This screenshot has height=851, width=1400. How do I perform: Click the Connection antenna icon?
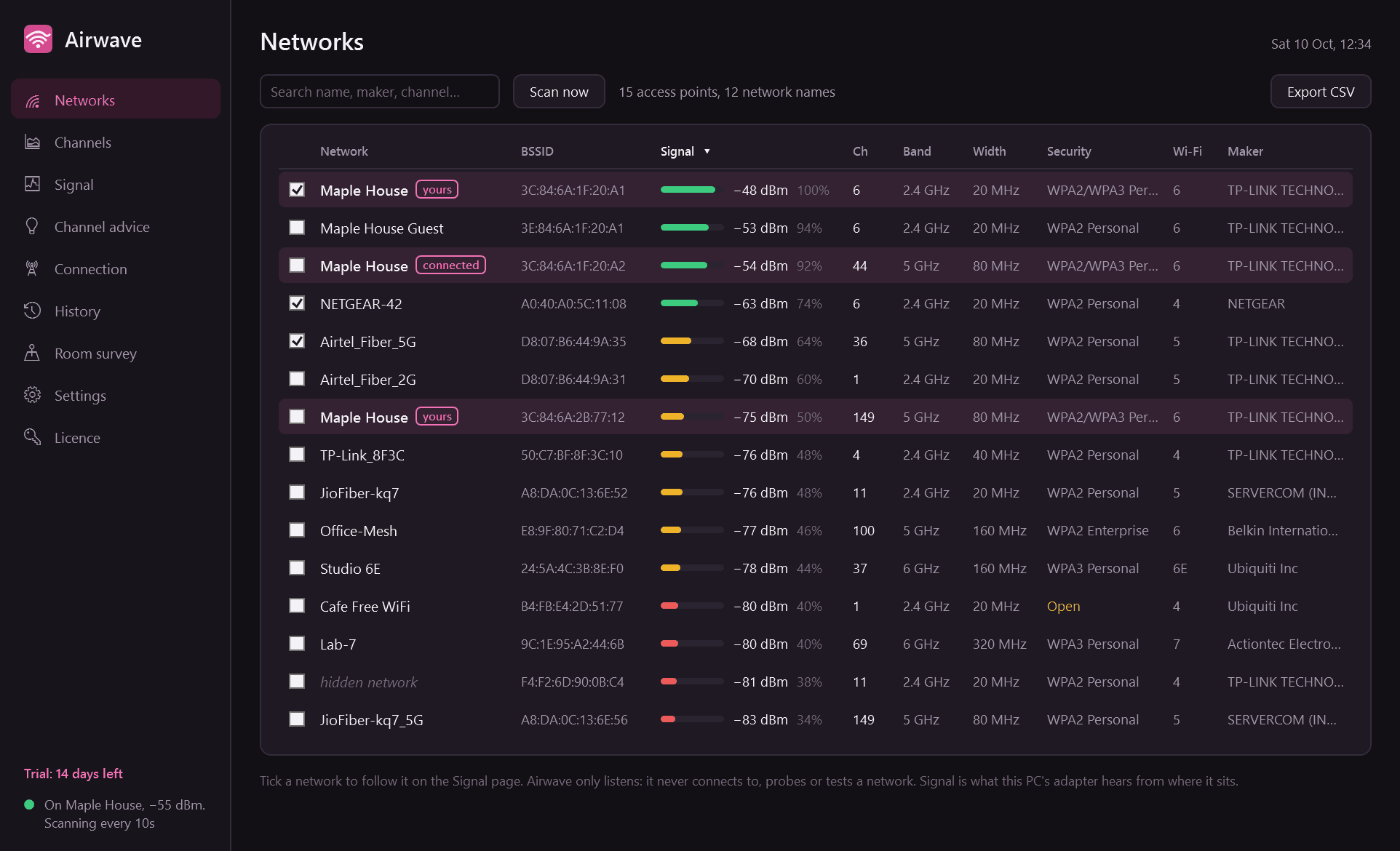[x=33, y=269]
